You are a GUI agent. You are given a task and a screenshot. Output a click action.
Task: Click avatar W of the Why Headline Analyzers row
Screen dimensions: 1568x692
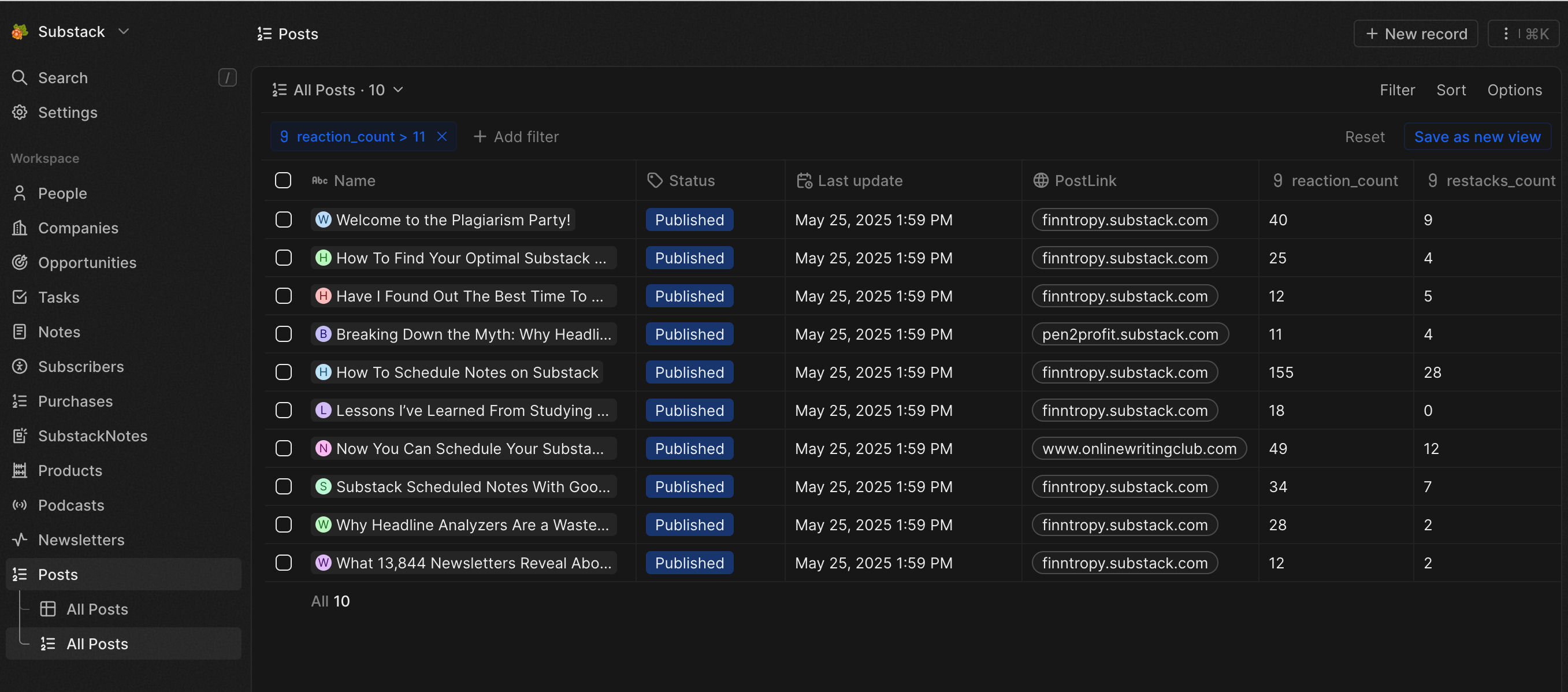pos(323,524)
